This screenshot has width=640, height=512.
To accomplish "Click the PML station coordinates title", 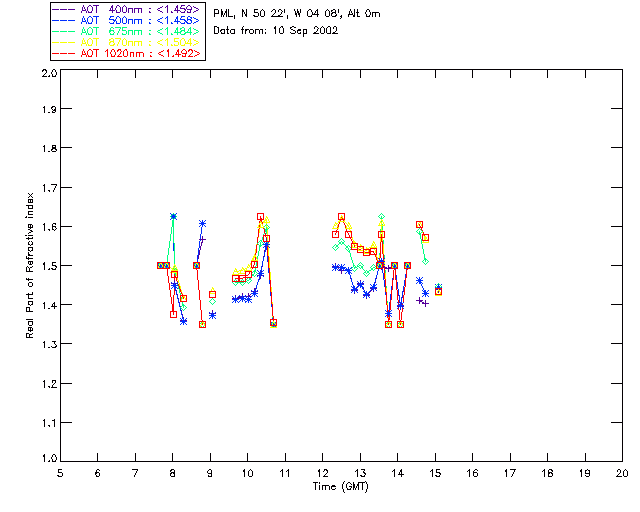I will (x=297, y=13).
